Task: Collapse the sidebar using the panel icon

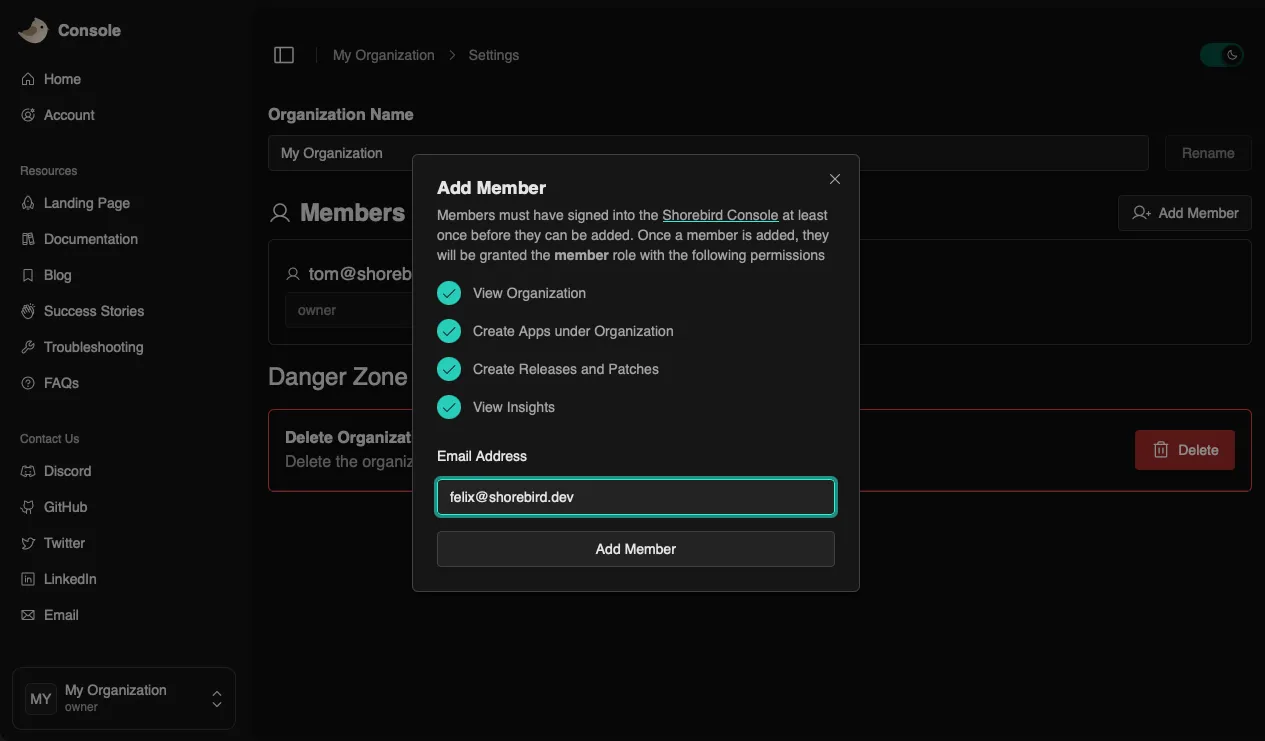Action: click(284, 54)
